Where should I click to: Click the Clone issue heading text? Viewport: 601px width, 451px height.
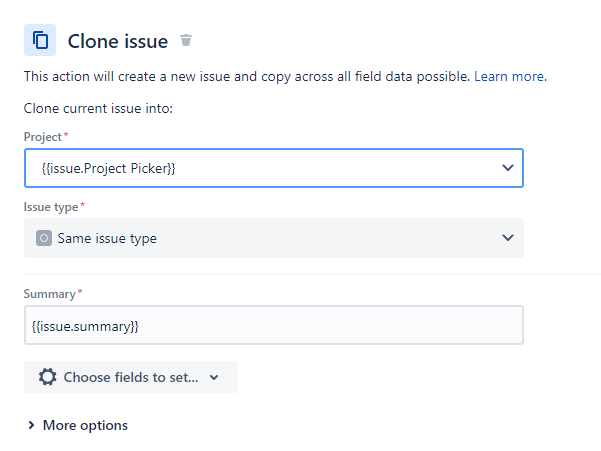[117, 41]
